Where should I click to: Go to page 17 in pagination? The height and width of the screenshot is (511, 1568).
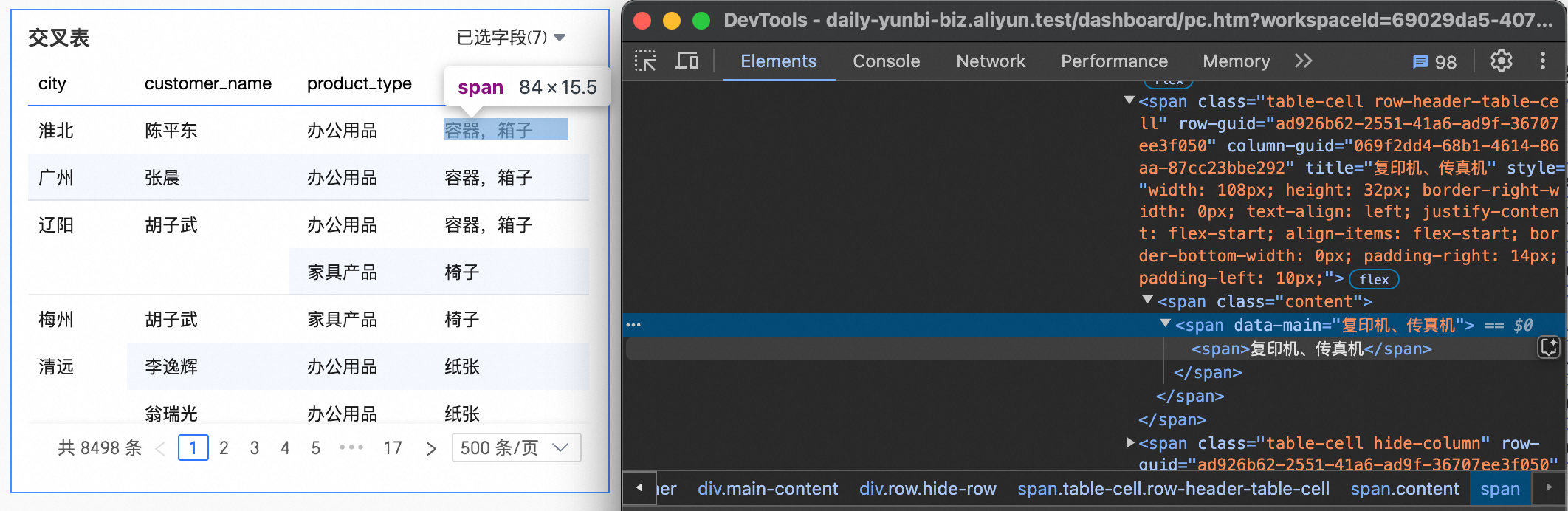[x=393, y=448]
